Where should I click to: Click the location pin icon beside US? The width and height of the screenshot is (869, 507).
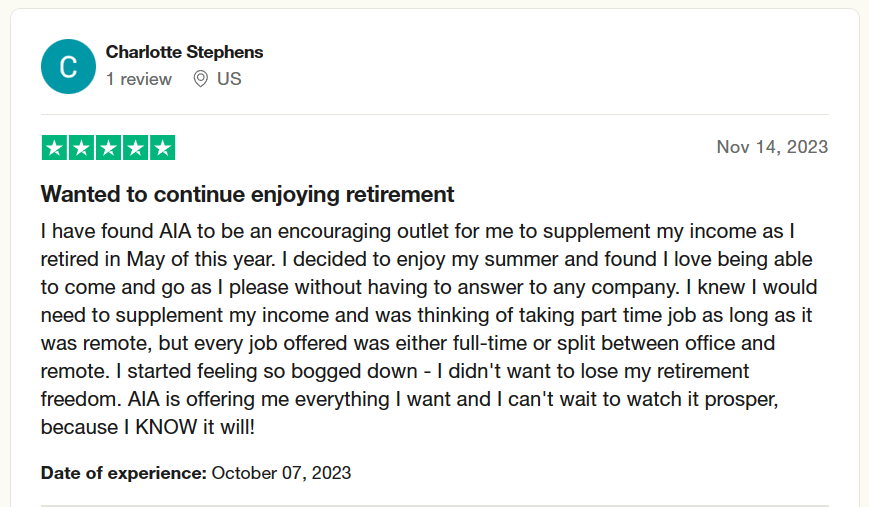[200, 79]
